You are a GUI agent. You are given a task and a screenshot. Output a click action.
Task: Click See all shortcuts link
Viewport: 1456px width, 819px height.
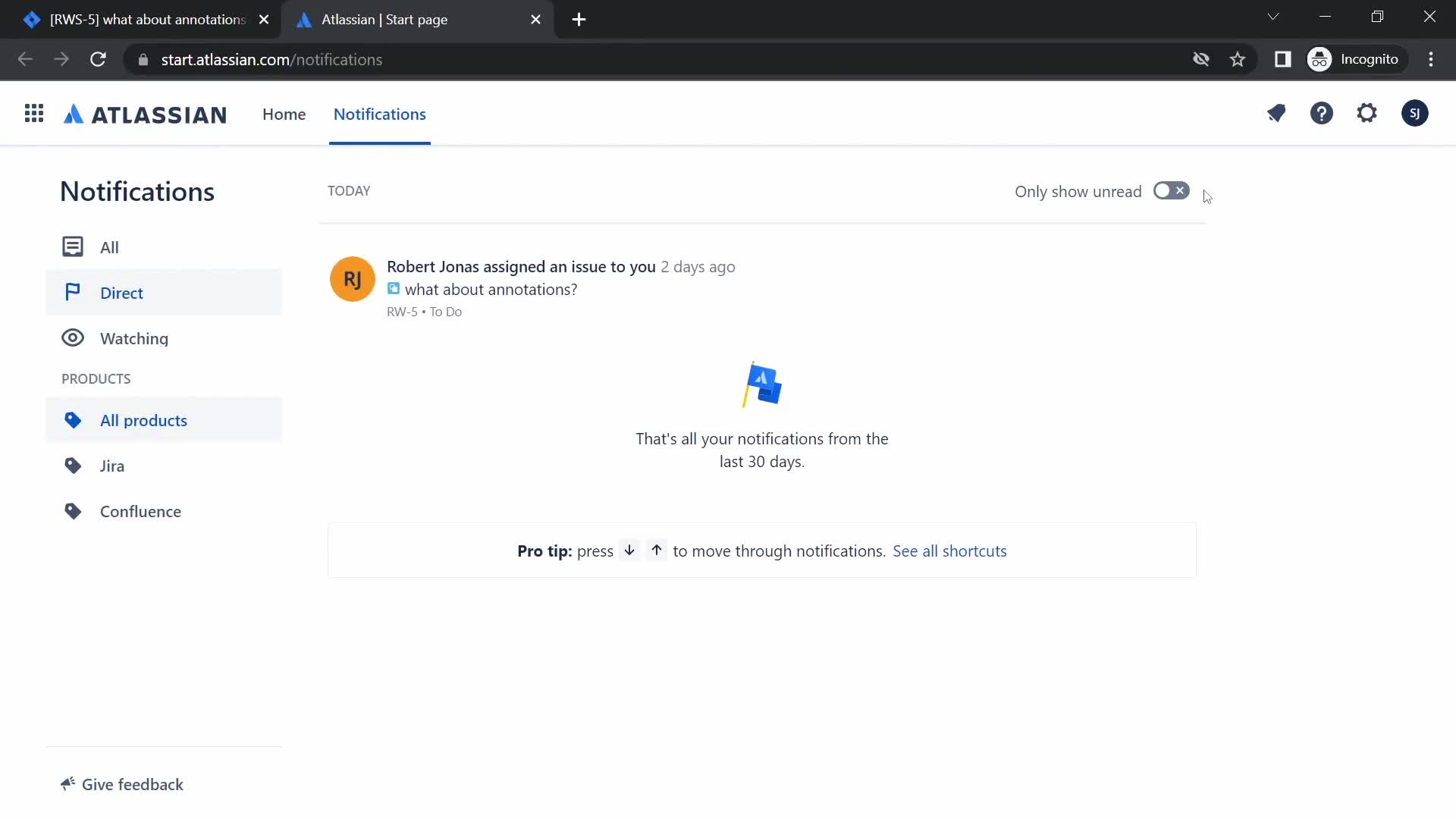pyautogui.click(x=950, y=551)
